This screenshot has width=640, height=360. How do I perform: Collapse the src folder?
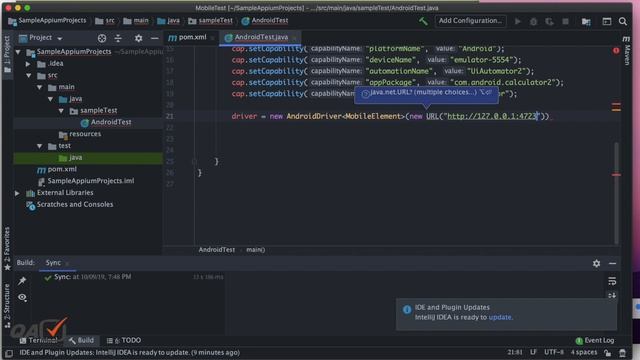tap(29, 76)
